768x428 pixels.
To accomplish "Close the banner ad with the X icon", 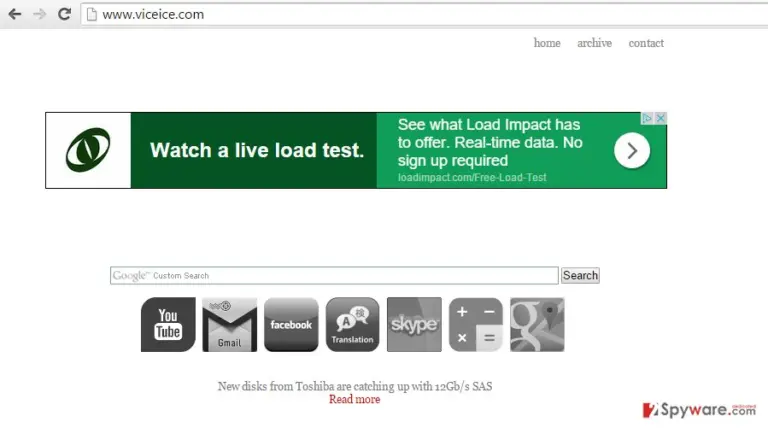I will (x=660, y=118).
